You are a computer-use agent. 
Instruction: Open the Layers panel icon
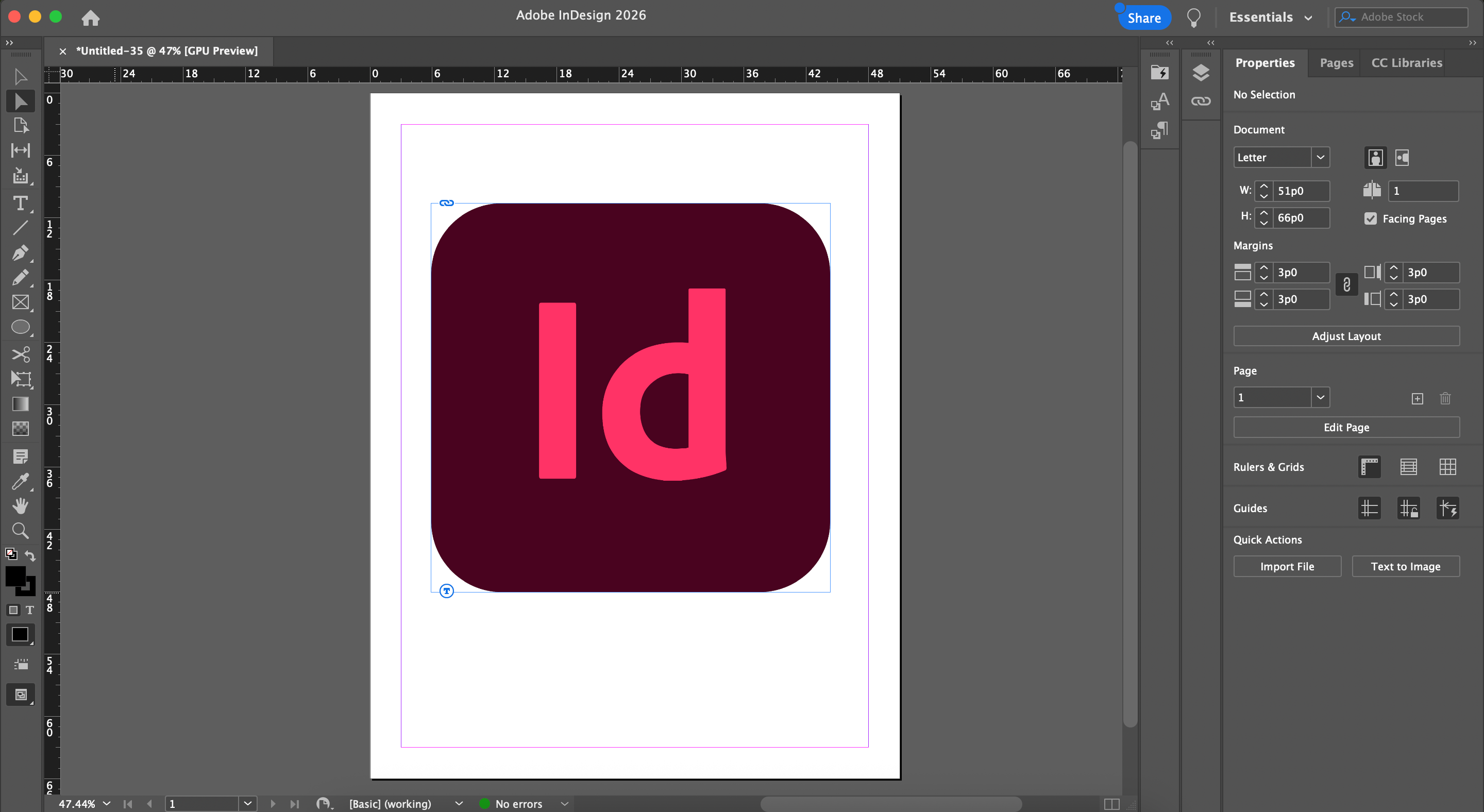click(1201, 73)
